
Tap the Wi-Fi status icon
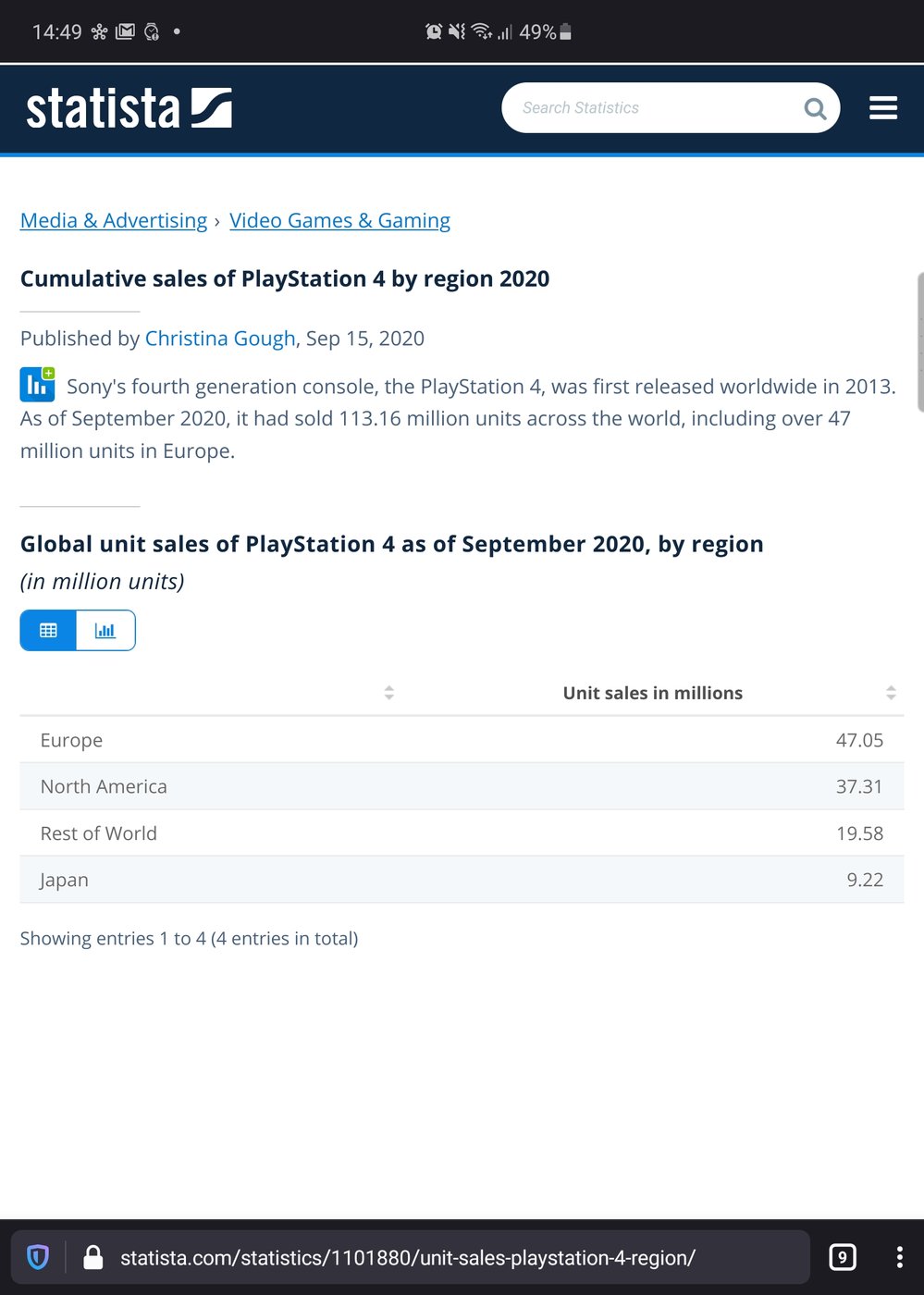482,31
